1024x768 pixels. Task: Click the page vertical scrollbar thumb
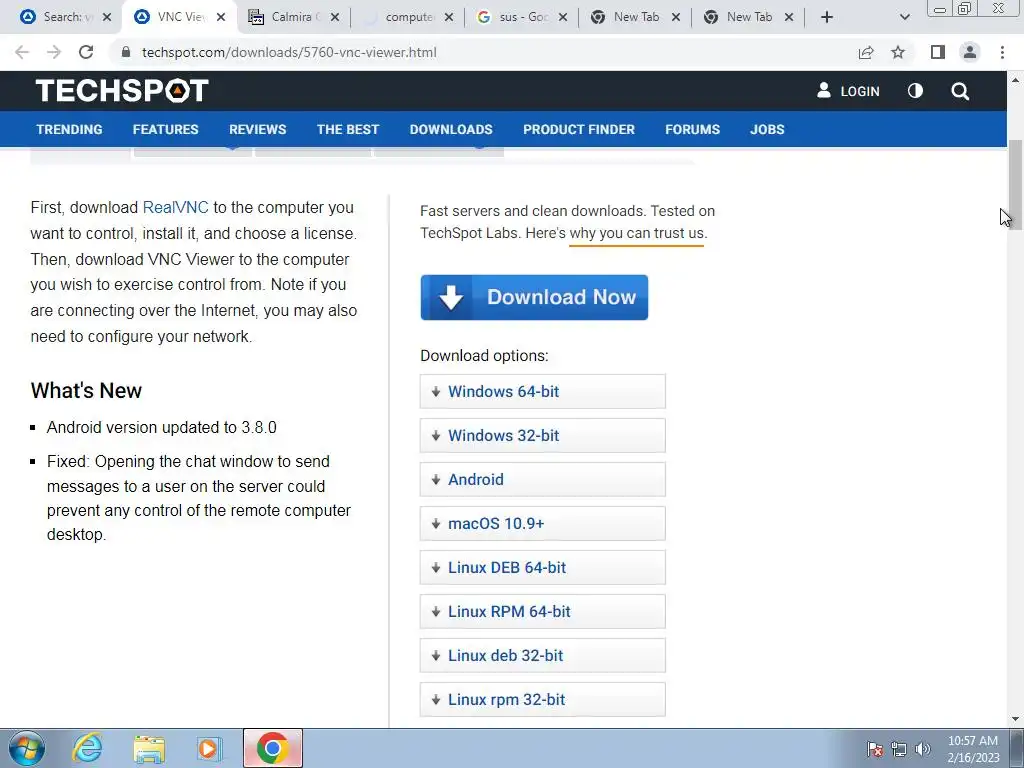[1015, 184]
